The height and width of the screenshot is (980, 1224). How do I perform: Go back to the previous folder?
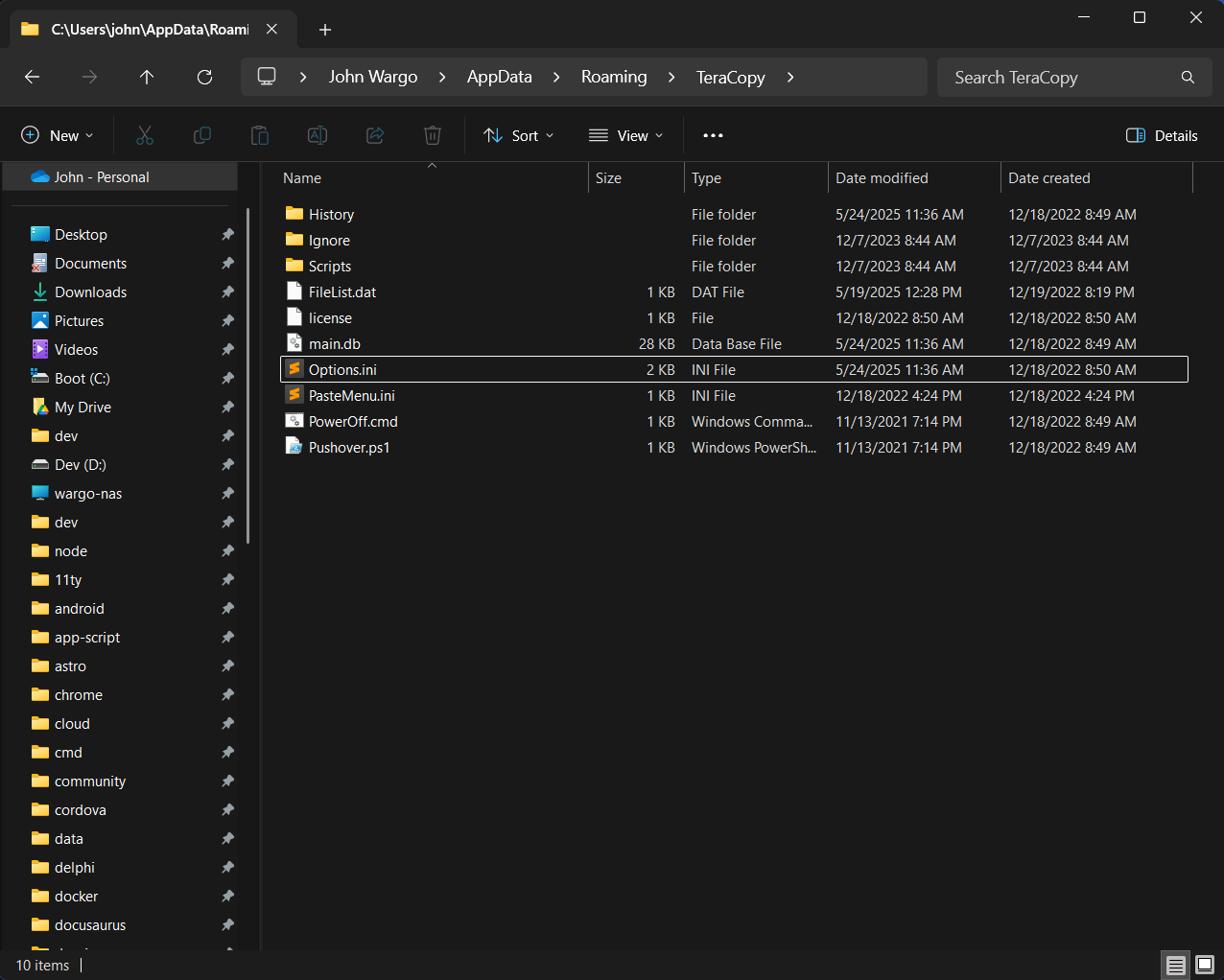(x=32, y=77)
